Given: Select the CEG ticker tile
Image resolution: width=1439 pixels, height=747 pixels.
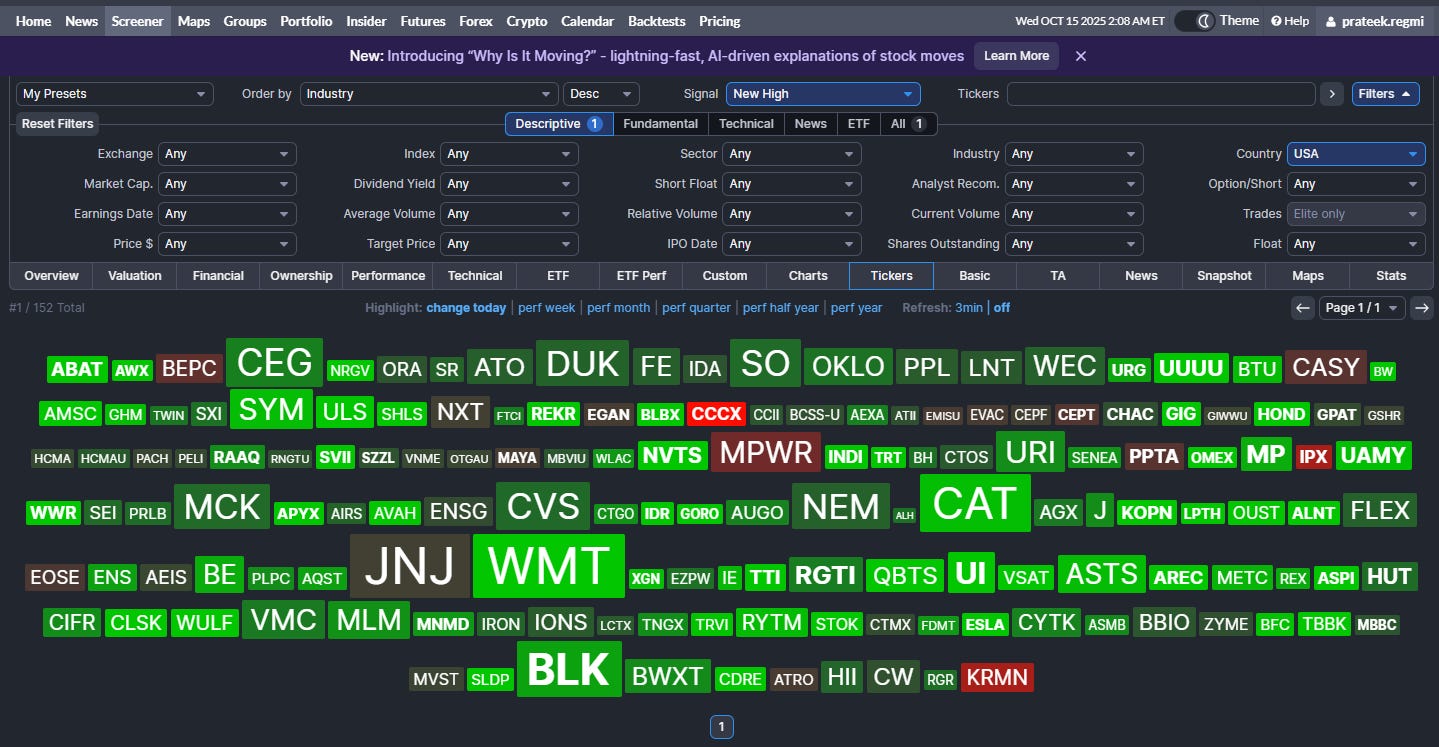Looking at the screenshot, I should (x=274, y=362).
